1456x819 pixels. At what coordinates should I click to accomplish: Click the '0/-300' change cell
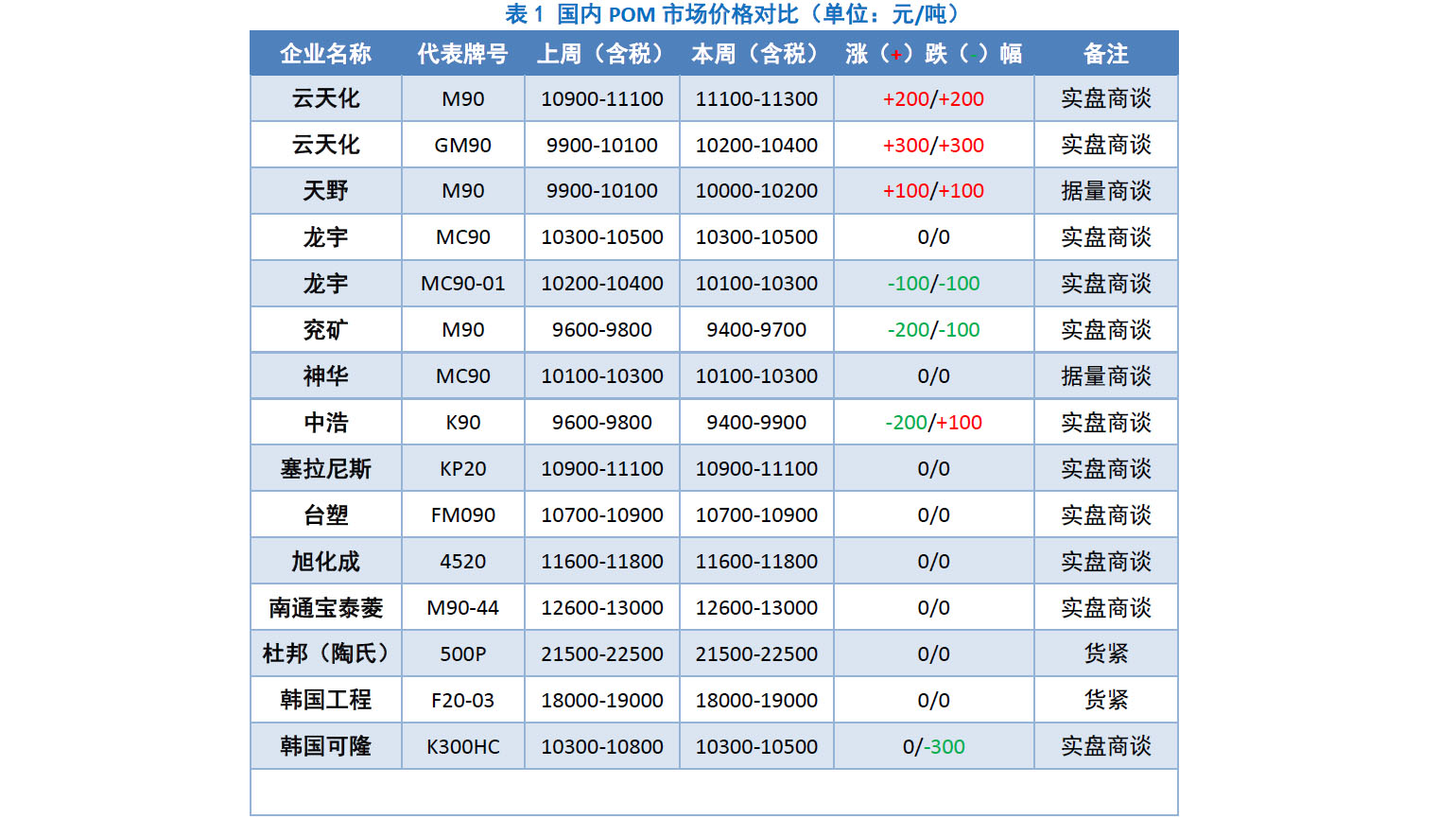pos(934,747)
